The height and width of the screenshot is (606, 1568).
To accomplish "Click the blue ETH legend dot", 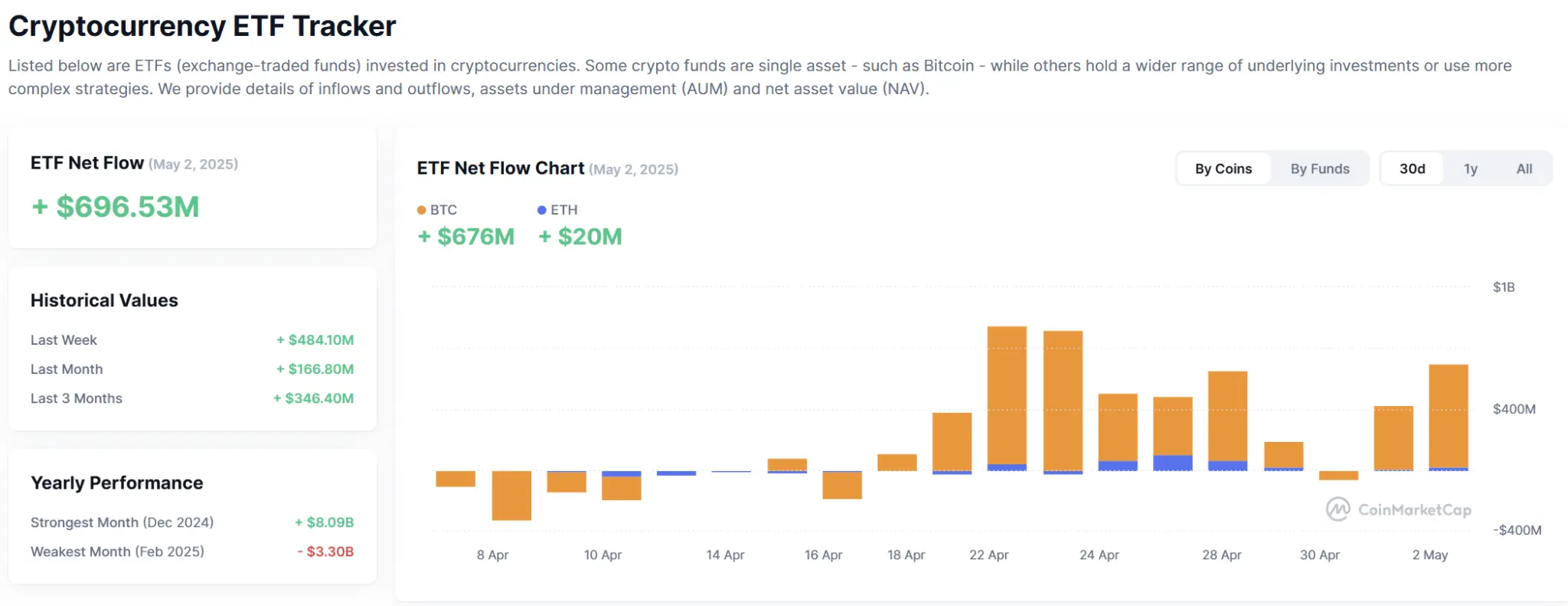I will (x=542, y=210).
